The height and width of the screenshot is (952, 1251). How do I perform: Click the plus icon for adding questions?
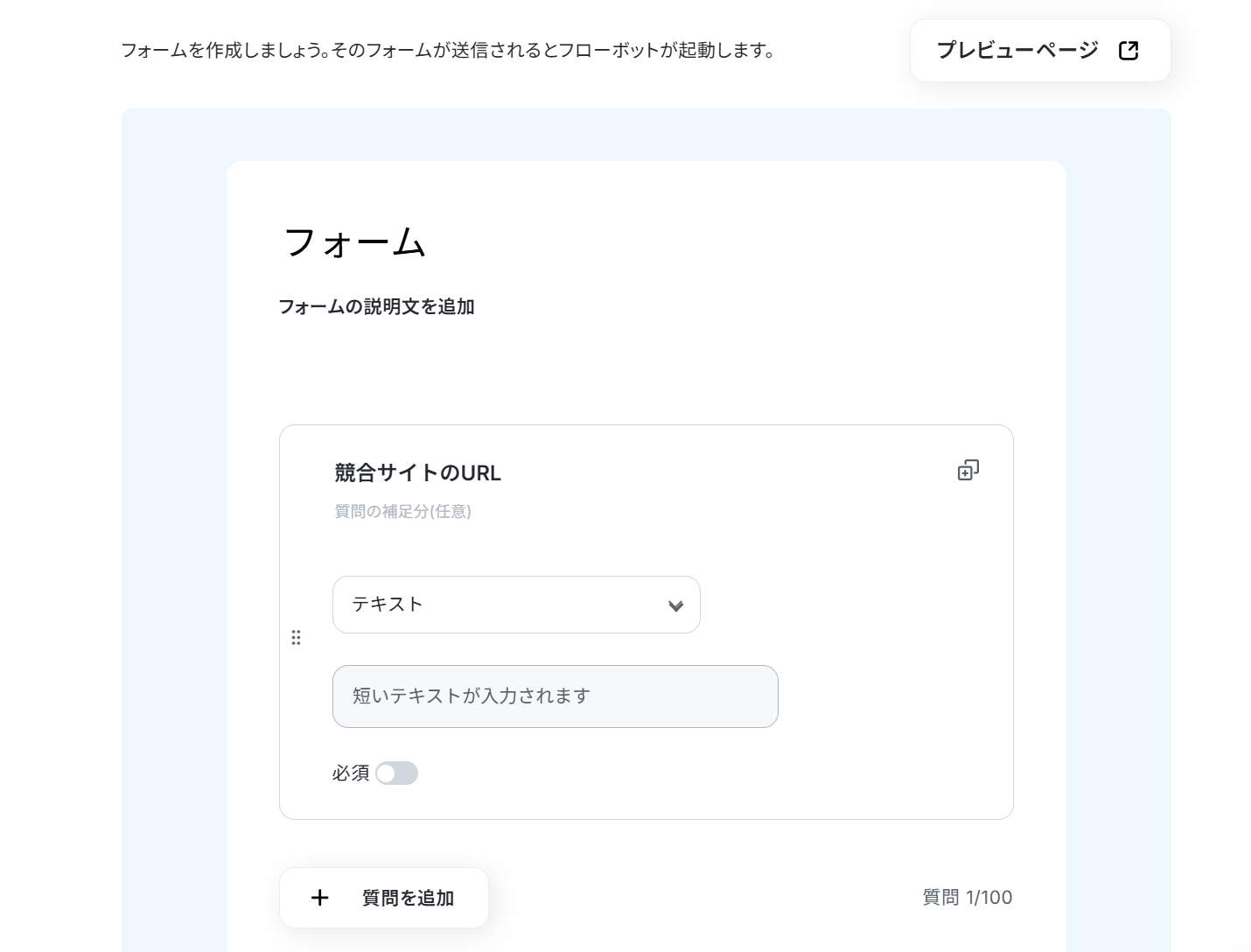320,898
